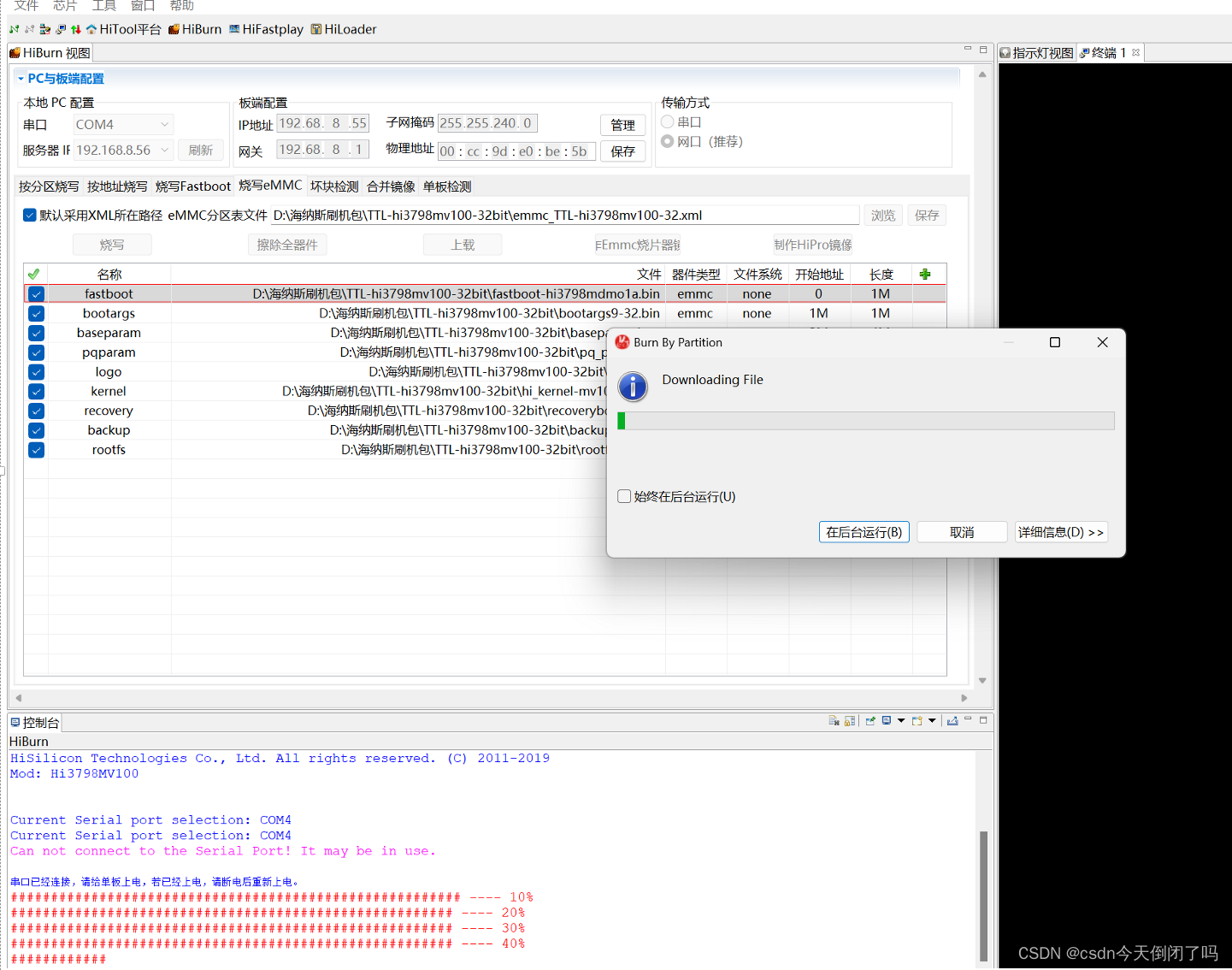Click the console vertical scrollbar thumb
This screenshot has height=970, width=1232.
tap(983, 896)
